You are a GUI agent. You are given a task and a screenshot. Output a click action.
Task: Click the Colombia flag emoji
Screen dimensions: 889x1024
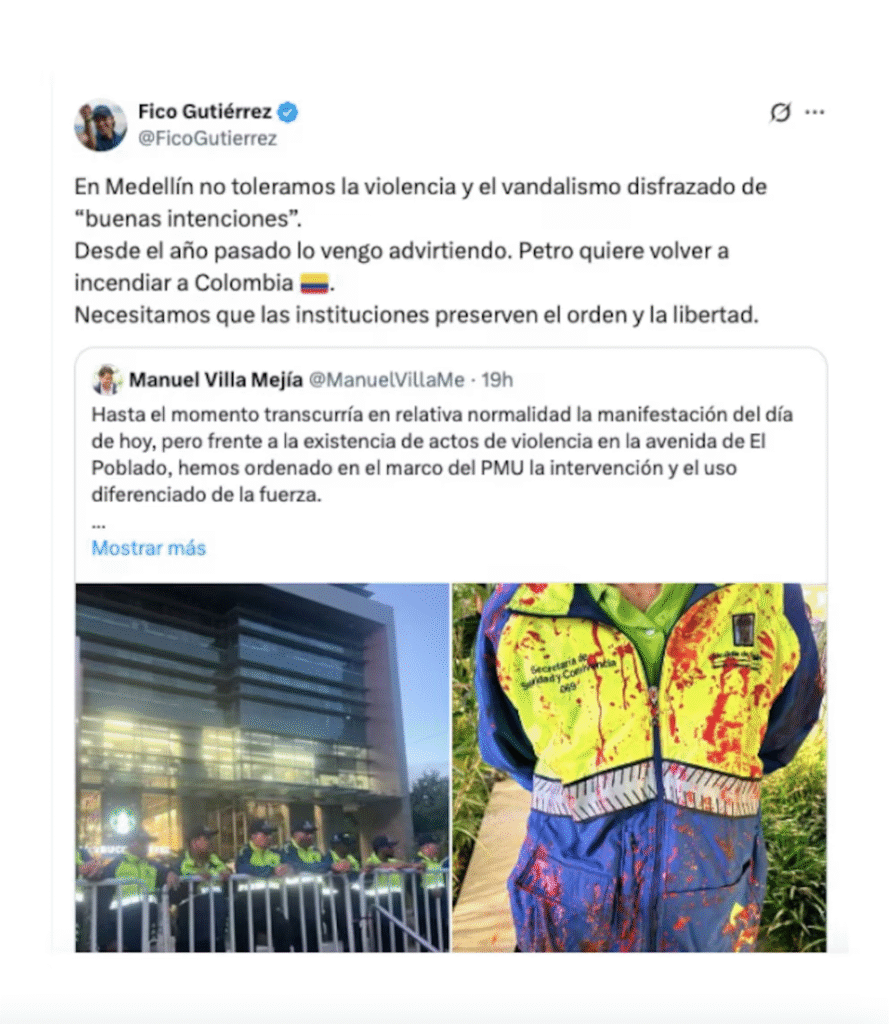[314, 283]
